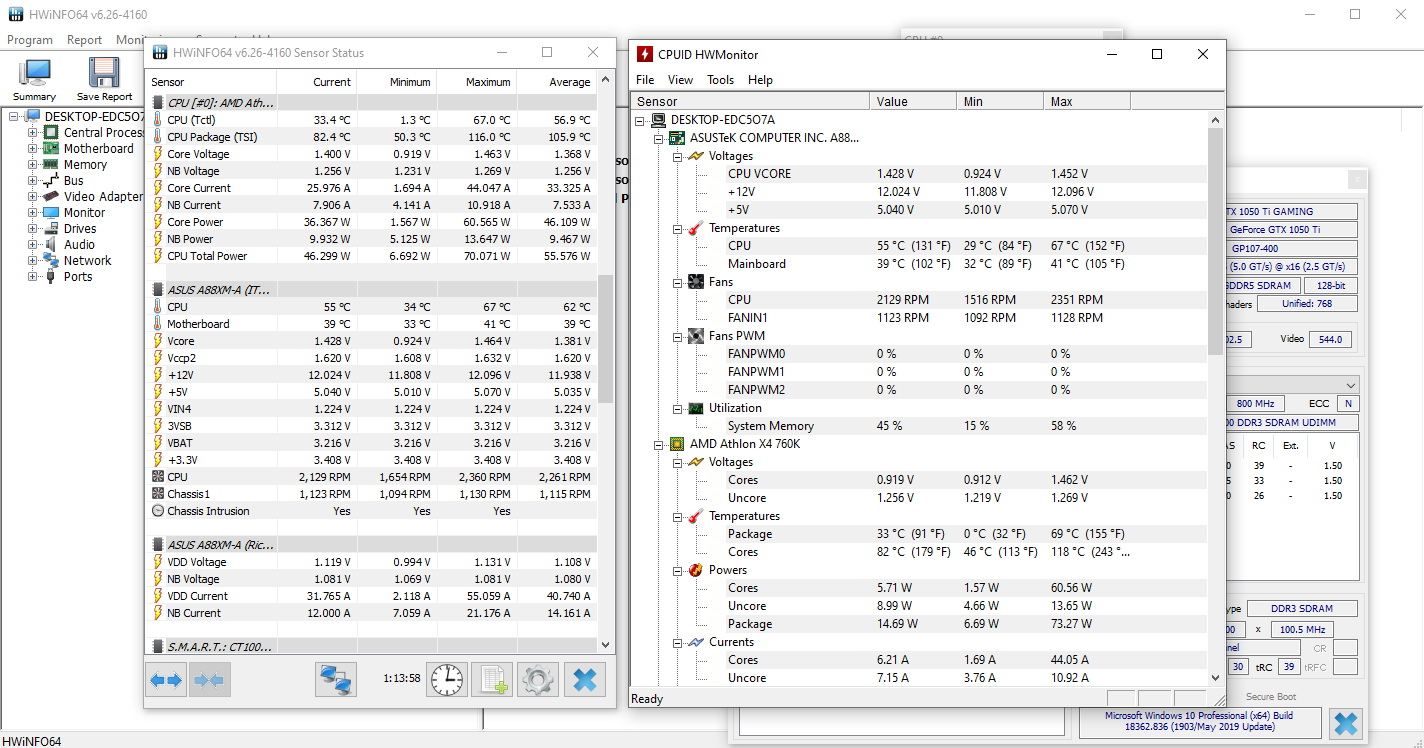Click Save Report toolbar icon
This screenshot has width=1424, height=748.
104,80
